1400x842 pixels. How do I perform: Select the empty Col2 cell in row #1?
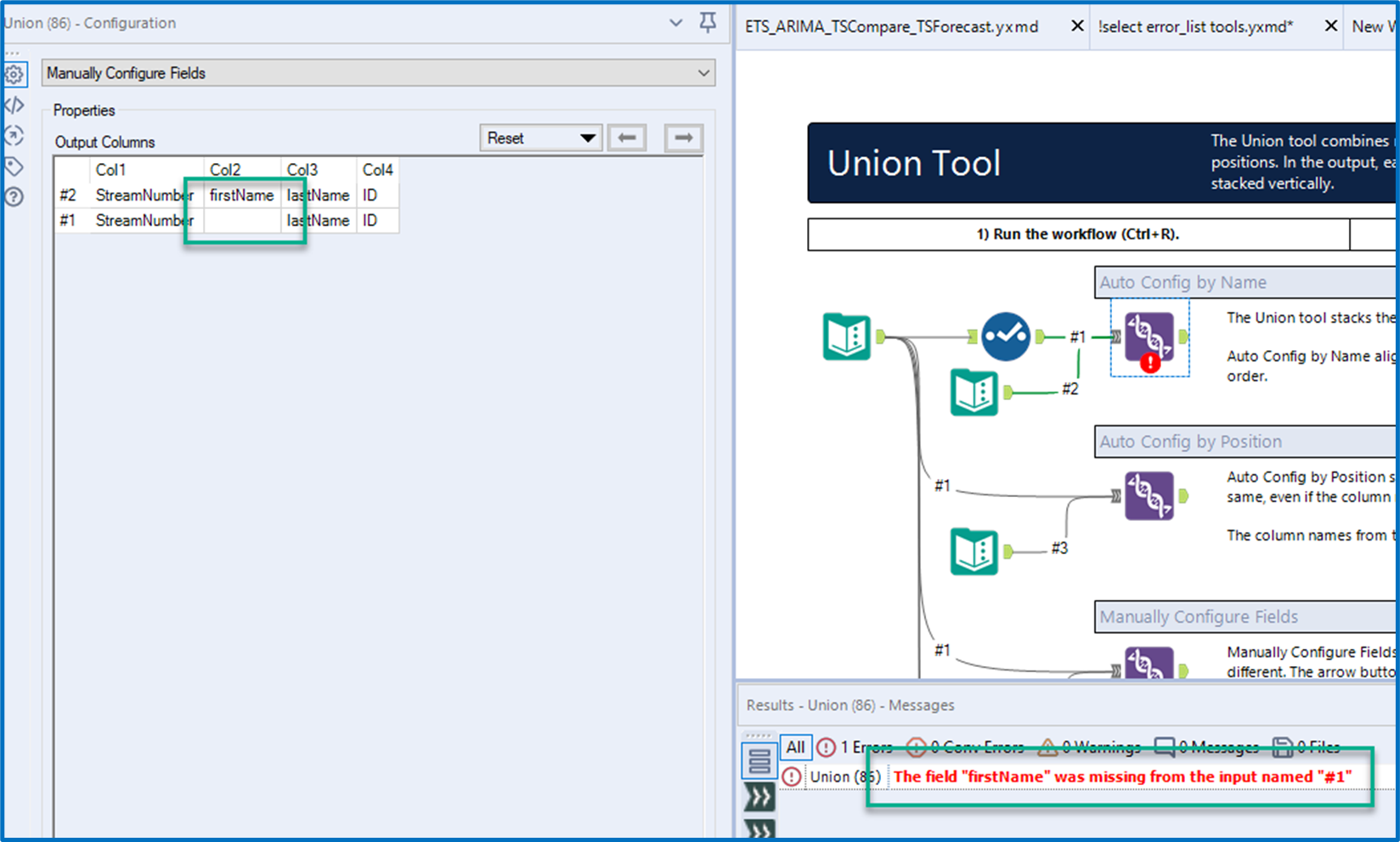[x=241, y=221]
